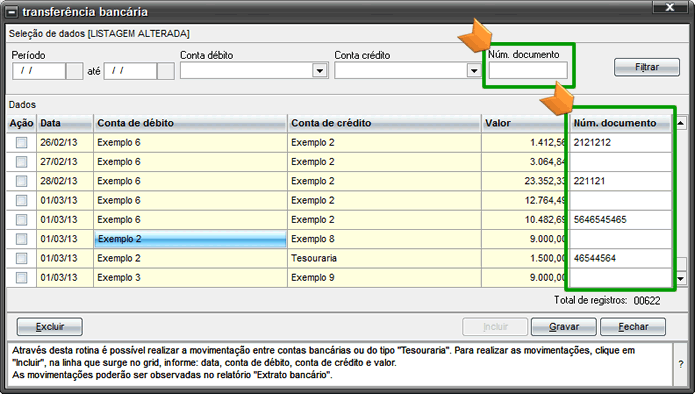Image resolution: width=695 pixels, height=394 pixels.
Task: Select the Exemplo 3 debit cell
Action: click(190, 278)
